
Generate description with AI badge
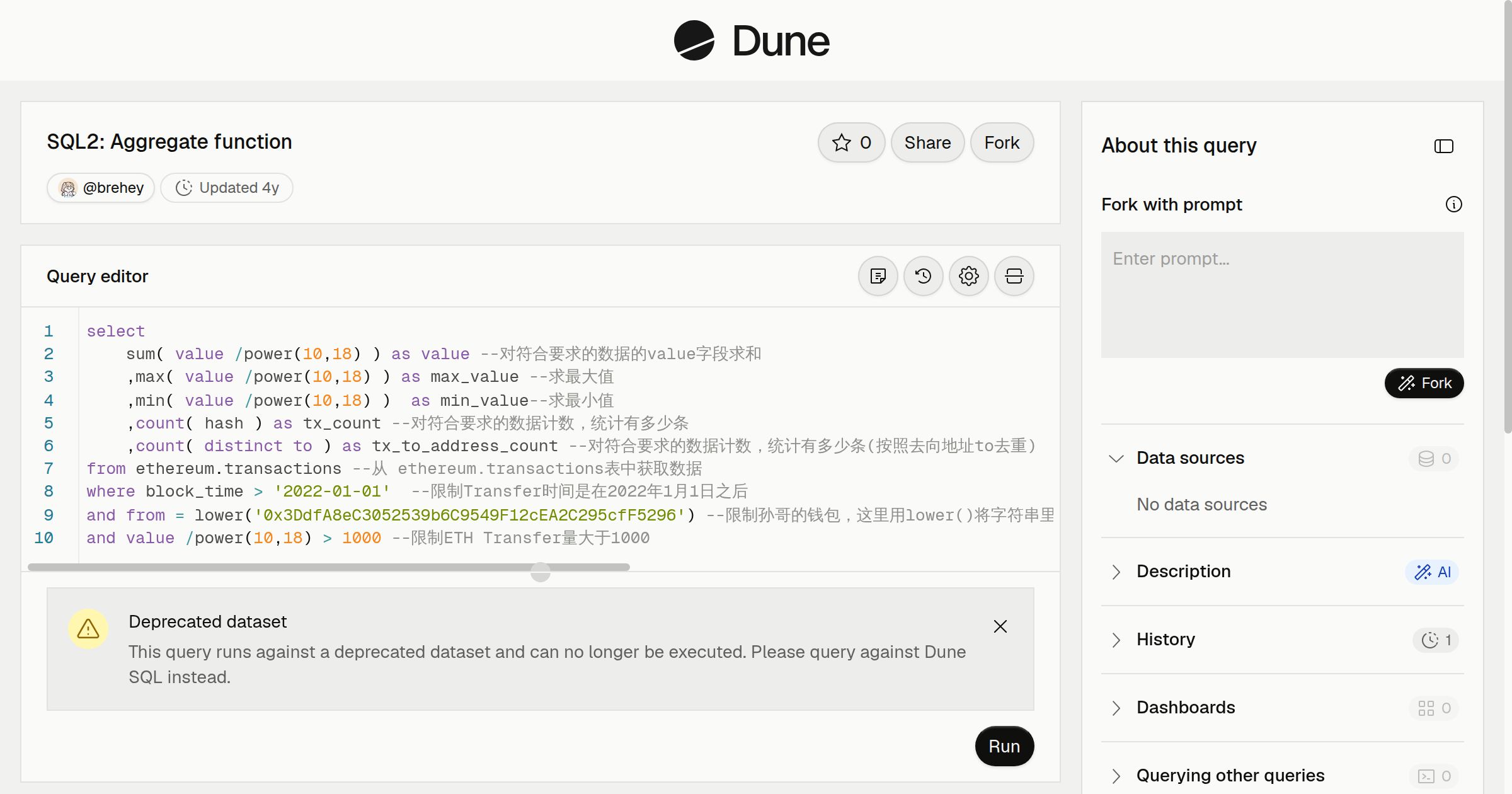(1431, 572)
